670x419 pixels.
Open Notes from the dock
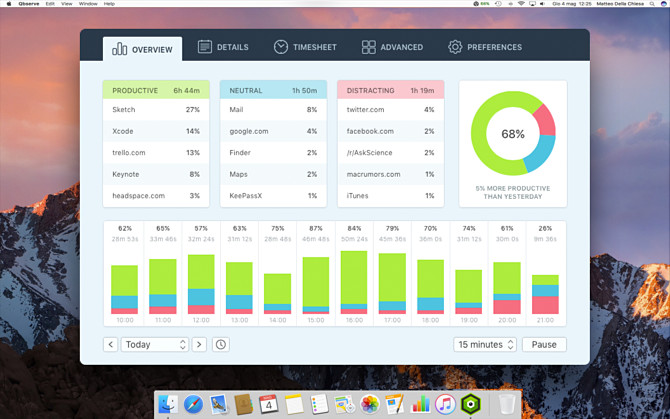tap(294, 404)
